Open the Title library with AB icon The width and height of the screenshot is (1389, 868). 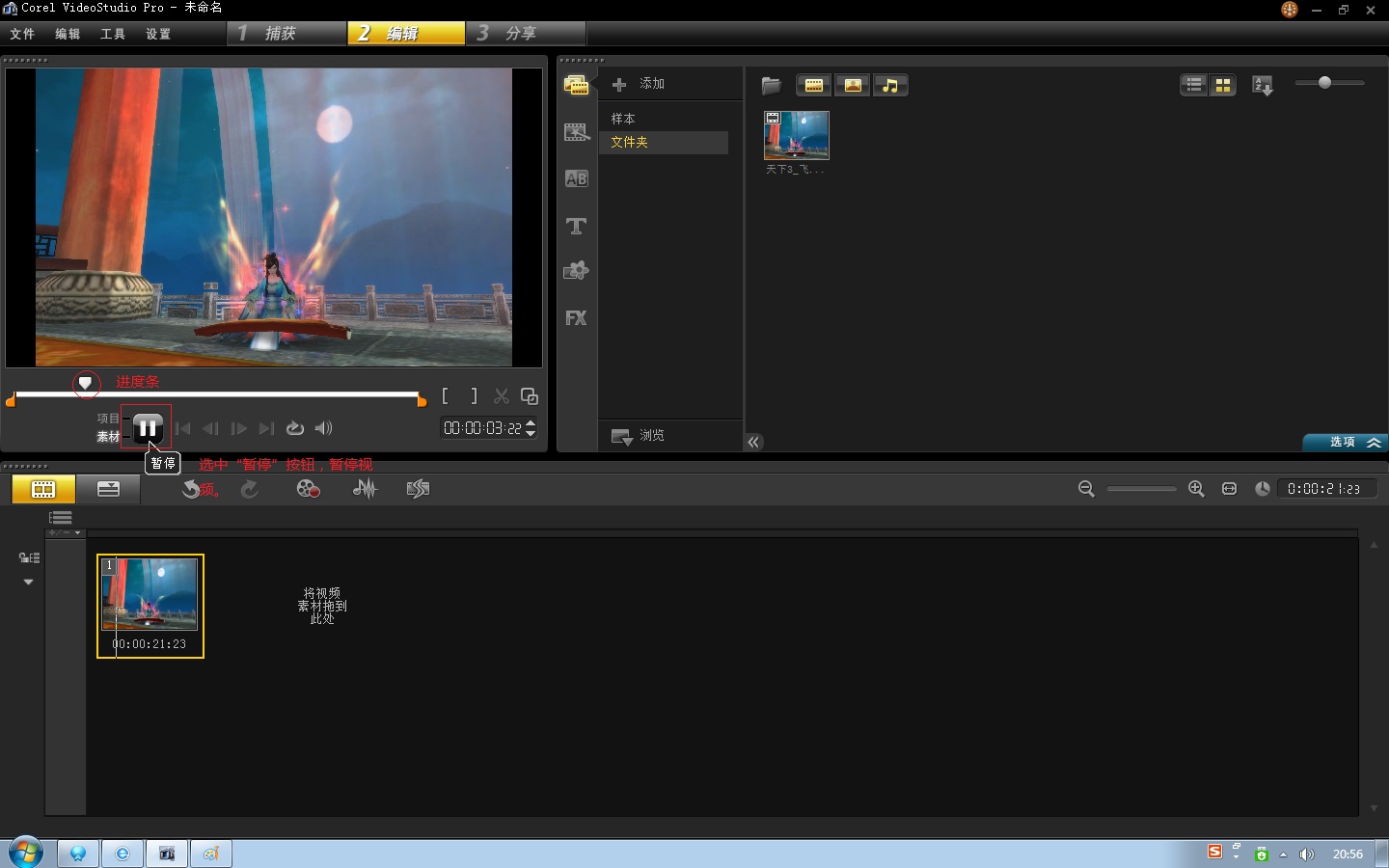(576, 178)
